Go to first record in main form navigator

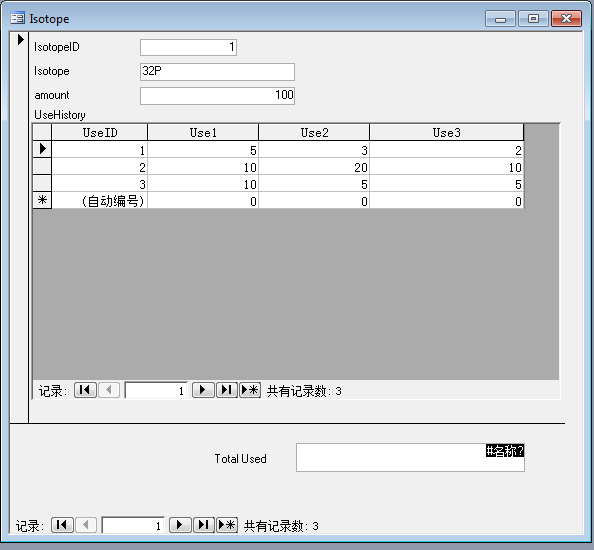tap(62, 525)
